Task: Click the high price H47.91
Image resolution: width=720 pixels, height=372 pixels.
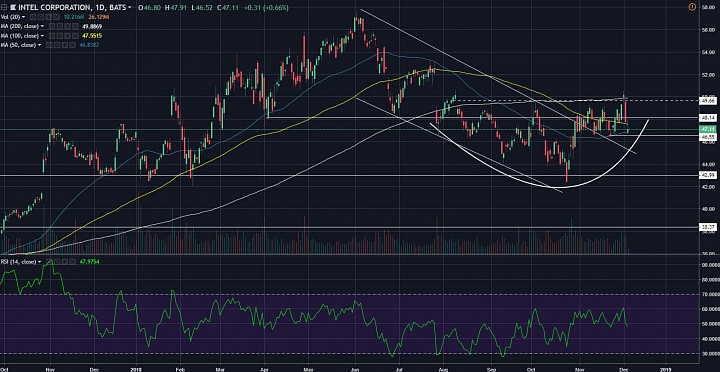Action: click(x=176, y=8)
